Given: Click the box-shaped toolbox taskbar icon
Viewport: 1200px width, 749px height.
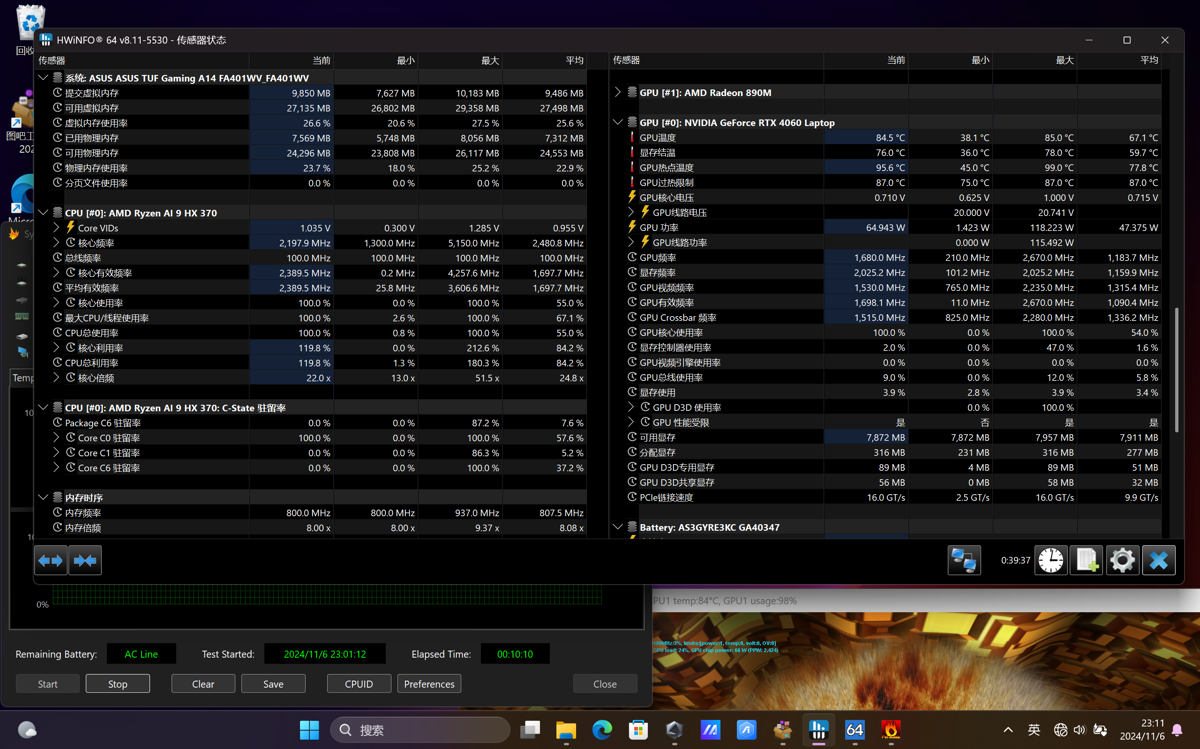Looking at the screenshot, I should [783, 730].
